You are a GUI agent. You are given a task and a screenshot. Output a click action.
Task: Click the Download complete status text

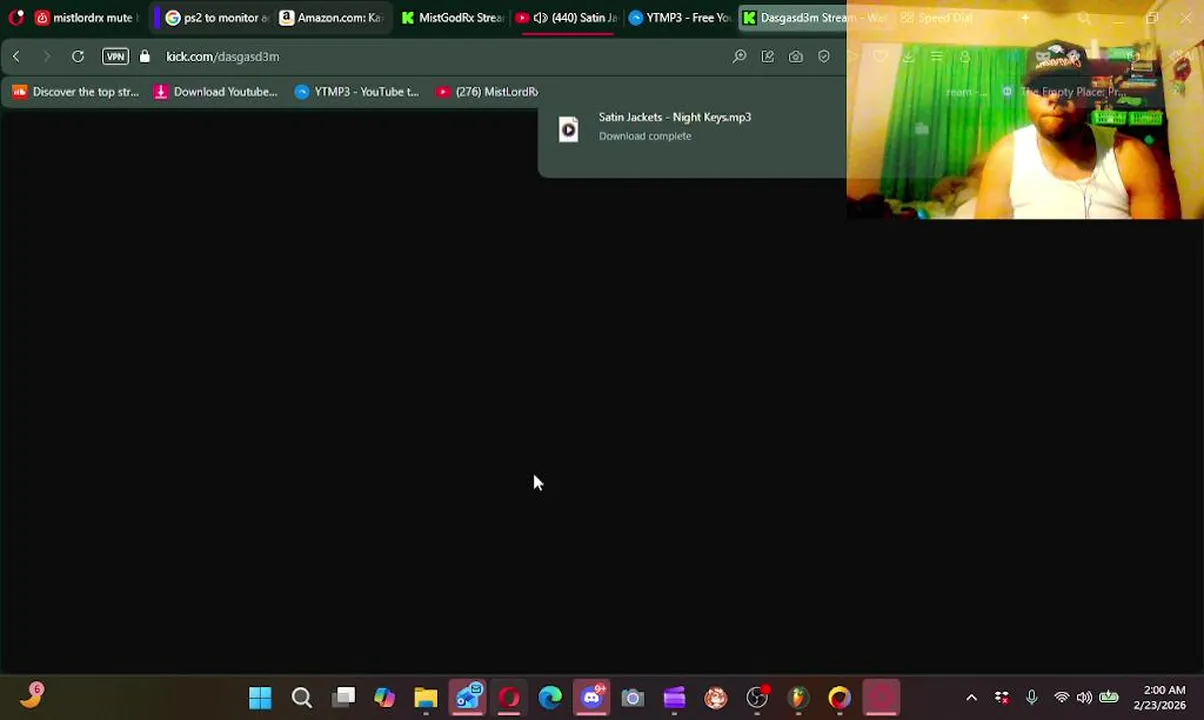click(x=645, y=136)
